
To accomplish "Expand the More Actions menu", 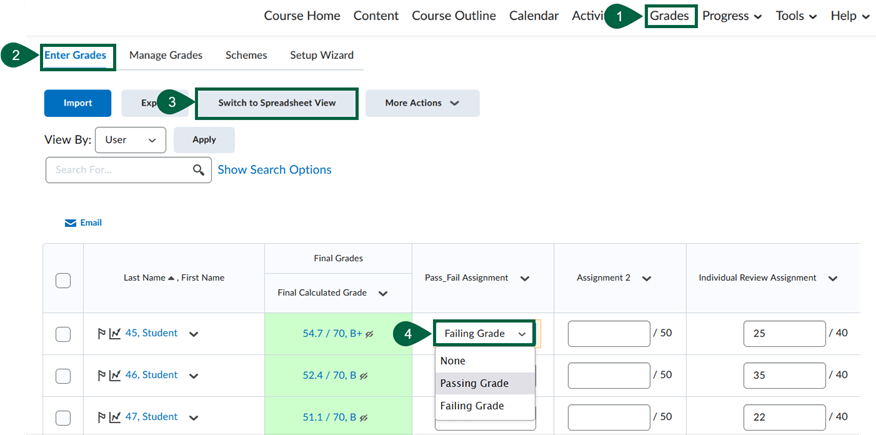I will [x=422, y=103].
